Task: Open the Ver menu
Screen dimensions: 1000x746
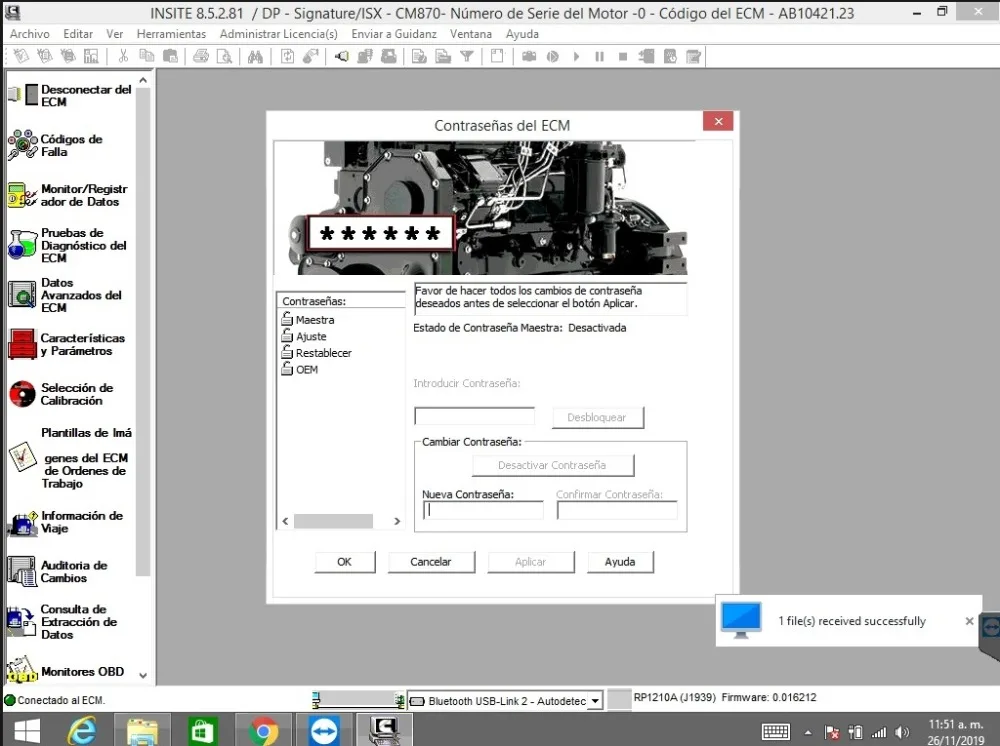Action: click(114, 34)
